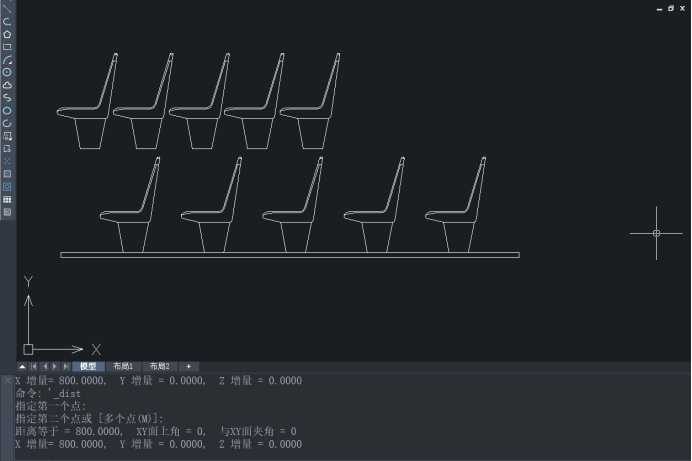Image resolution: width=692 pixels, height=461 pixels.
Task: Jump to the first layout tab arrow
Action: pos(33,367)
